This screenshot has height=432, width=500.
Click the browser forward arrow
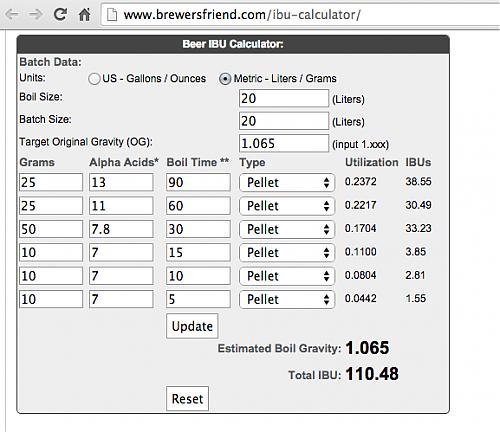35,14
